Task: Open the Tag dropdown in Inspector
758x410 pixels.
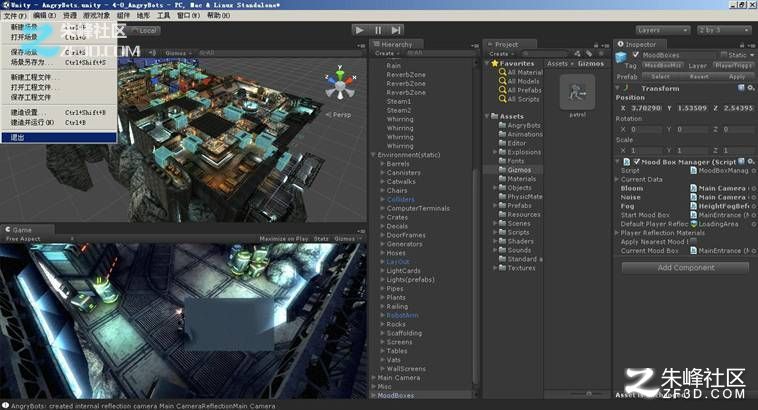Action: point(663,65)
